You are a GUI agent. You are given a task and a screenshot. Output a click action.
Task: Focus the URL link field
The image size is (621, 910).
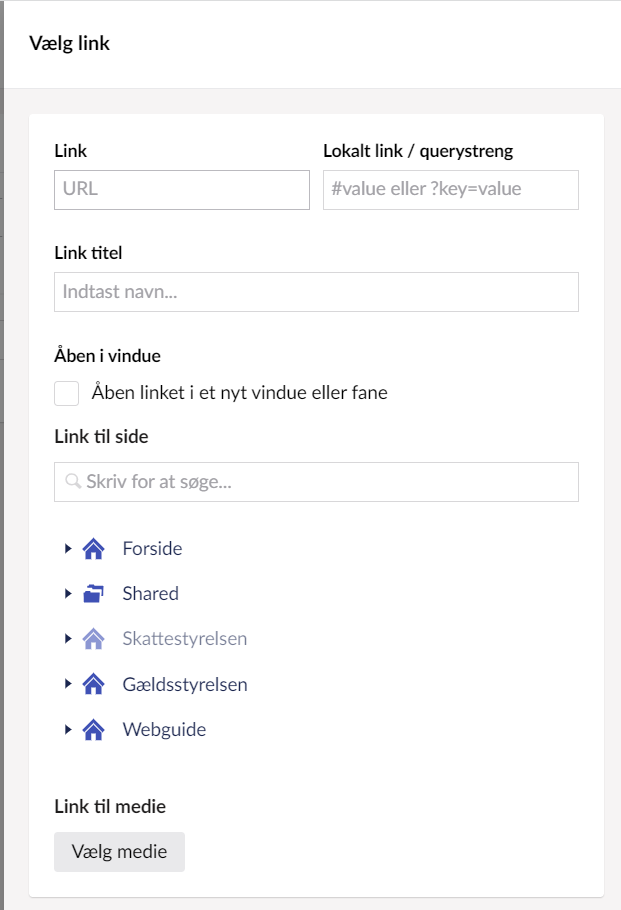(182, 190)
